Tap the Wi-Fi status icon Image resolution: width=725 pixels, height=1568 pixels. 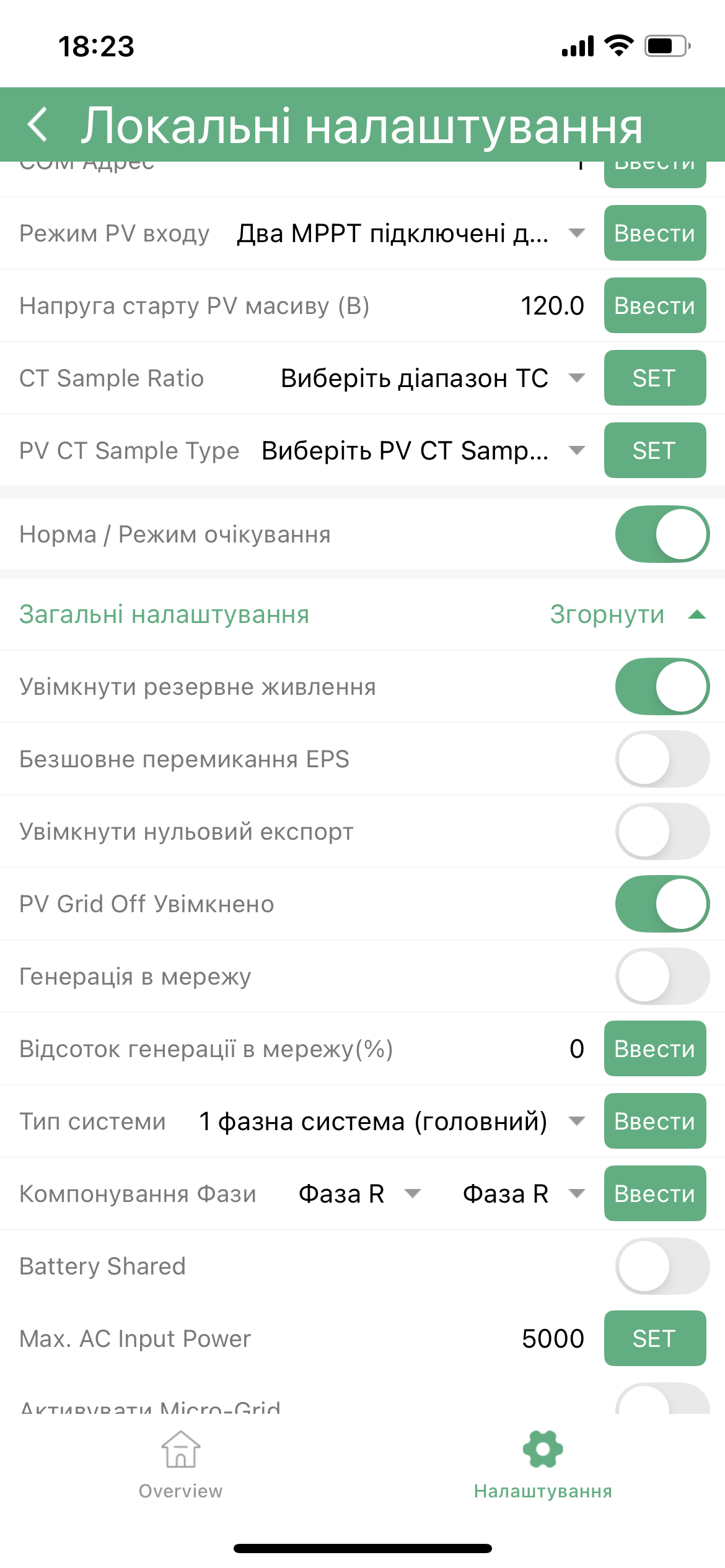(x=618, y=46)
